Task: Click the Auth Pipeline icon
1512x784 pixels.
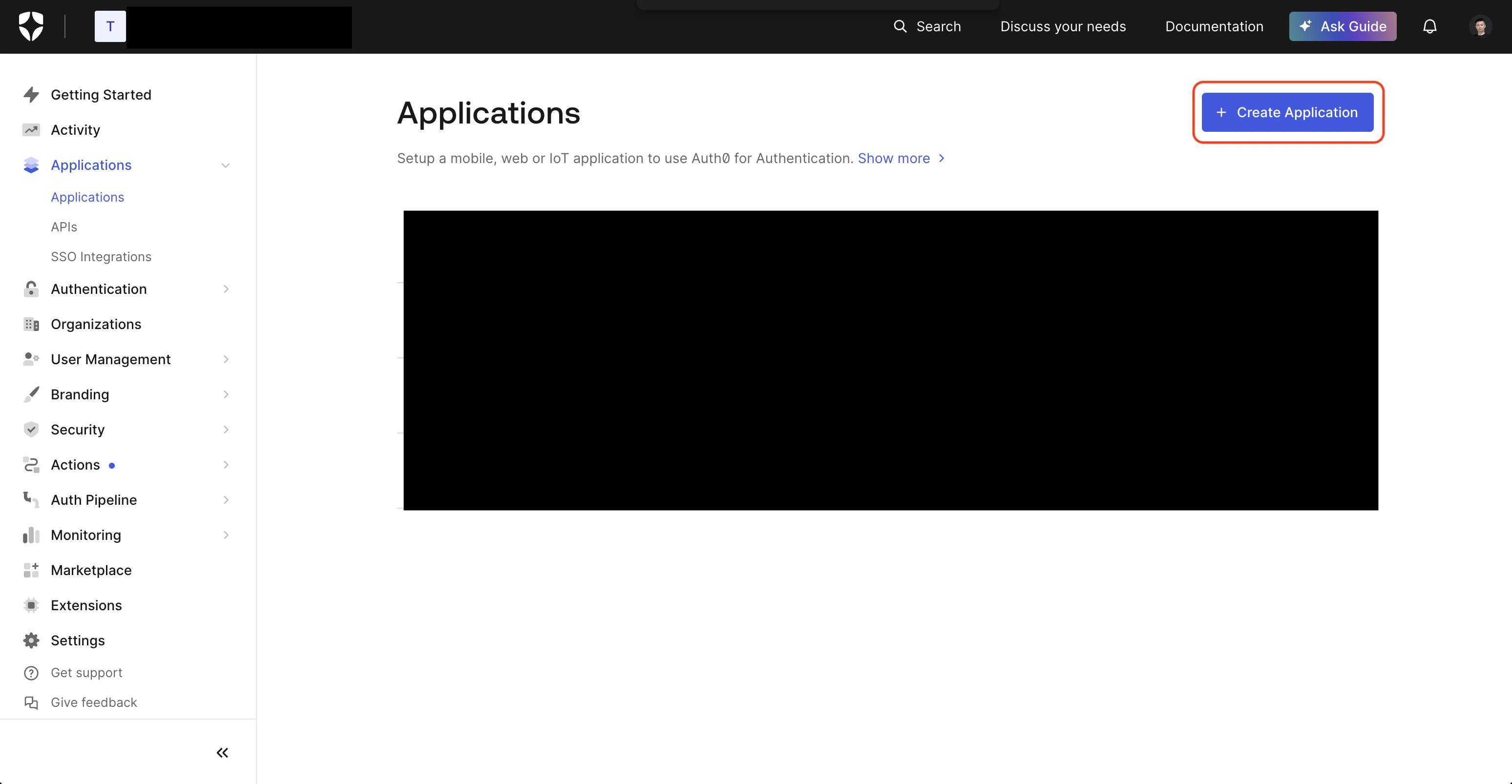Action: point(31,500)
